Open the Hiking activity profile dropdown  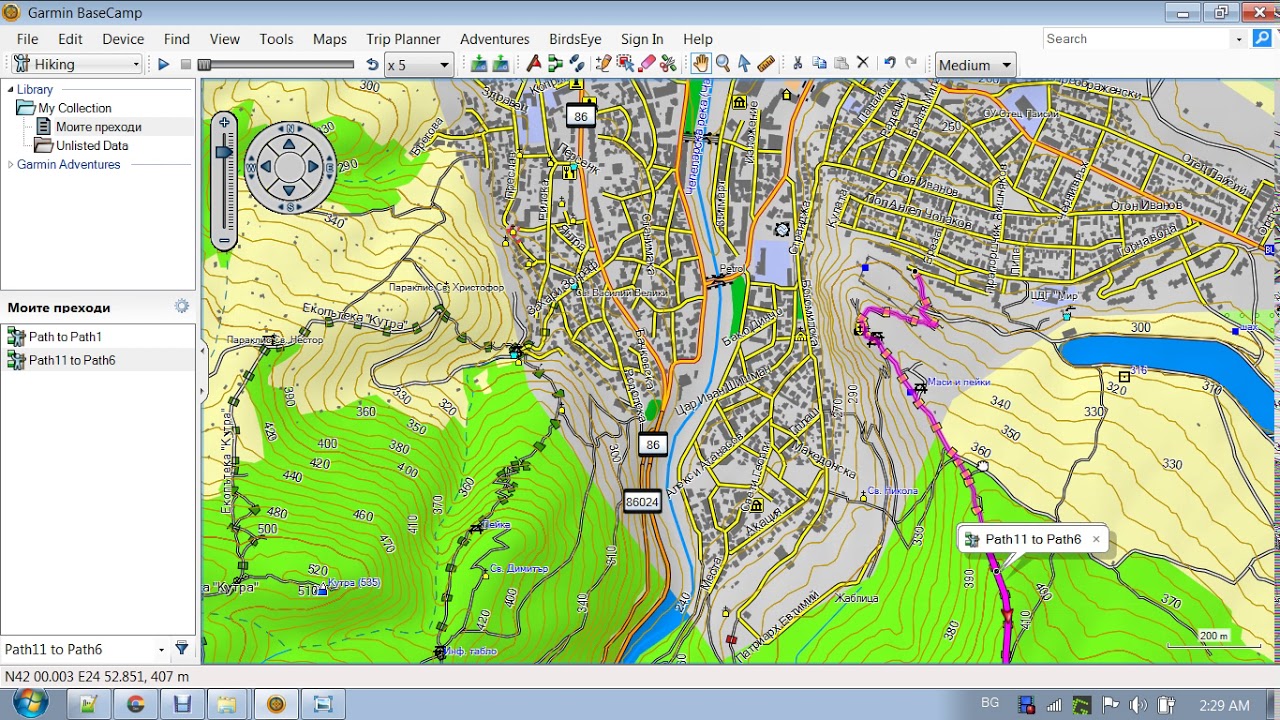click(77, 64)
